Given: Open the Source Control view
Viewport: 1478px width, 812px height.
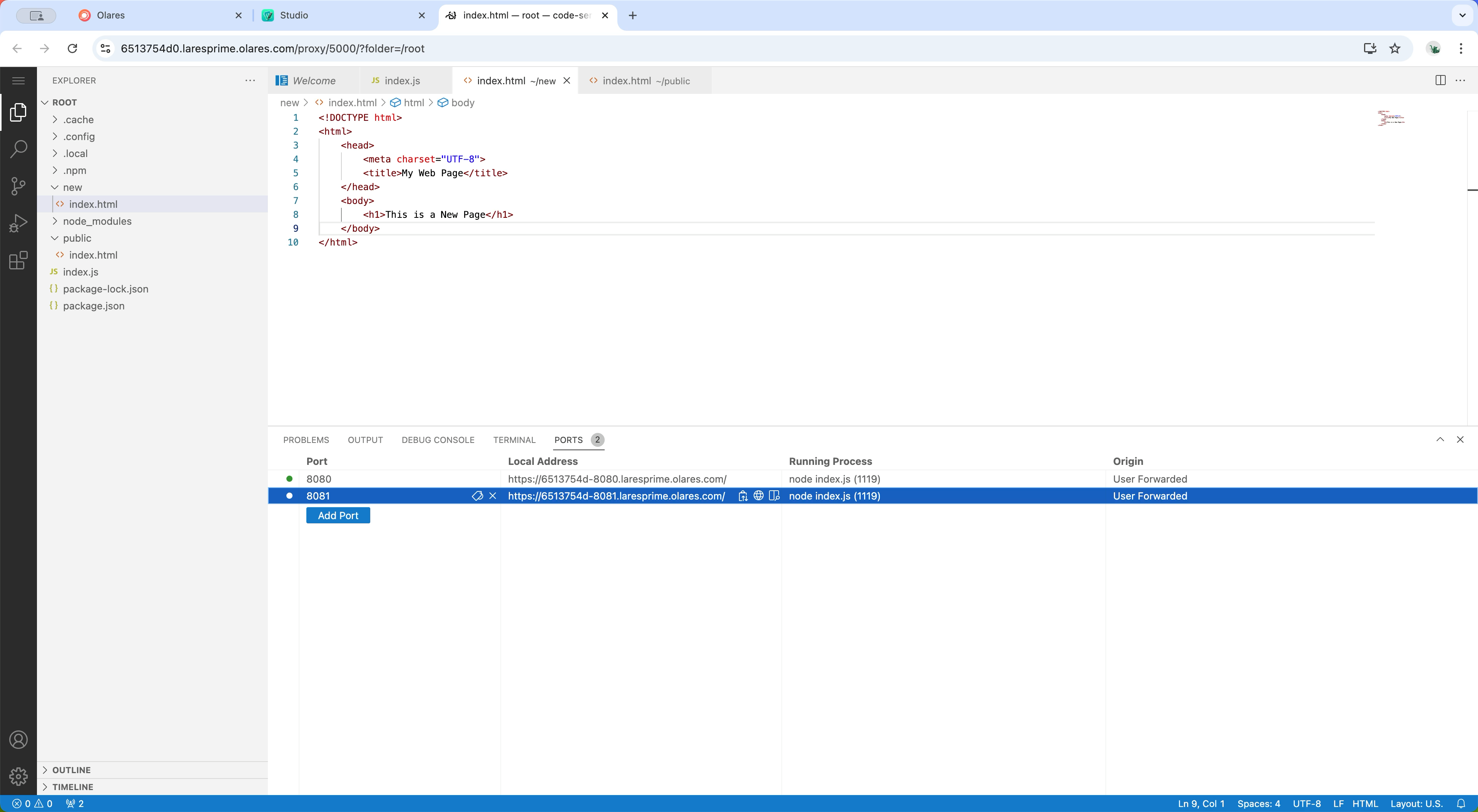Looking at the screenshot, I should 18,186.
